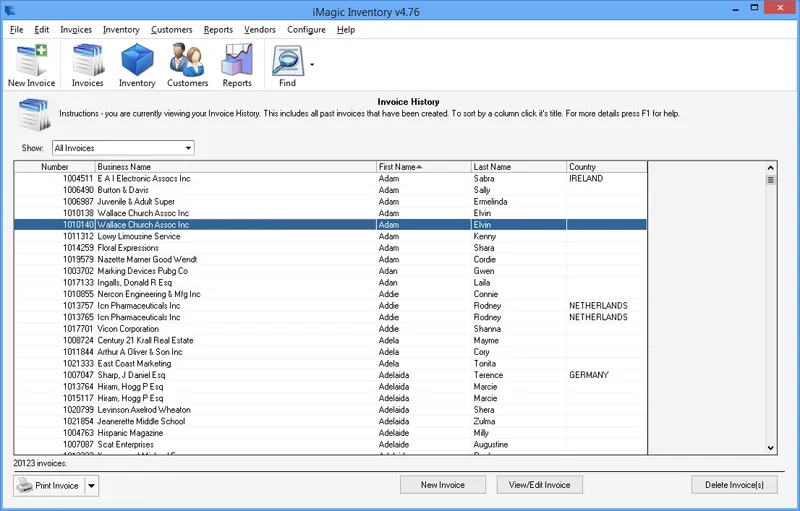
Task: Select invoice 1013765 Icn Pharmaceuticals
Action: [331, 317]
